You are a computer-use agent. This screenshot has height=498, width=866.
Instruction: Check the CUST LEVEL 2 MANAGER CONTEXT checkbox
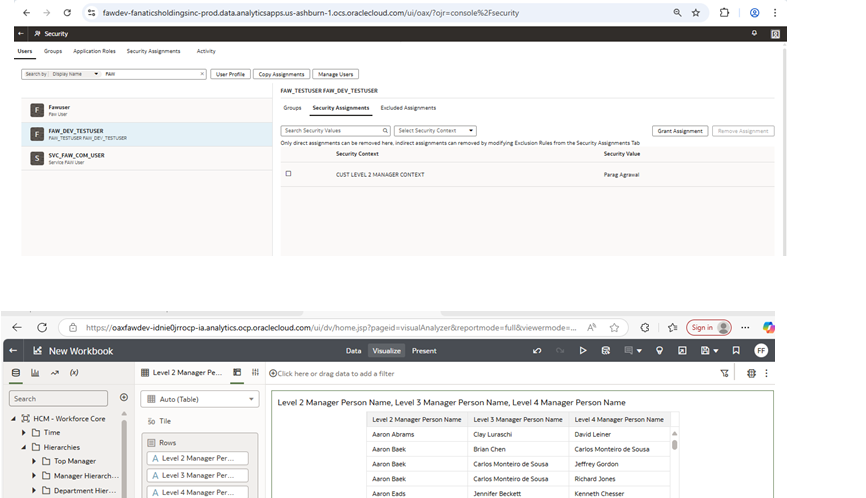click(x=288, y=173)
